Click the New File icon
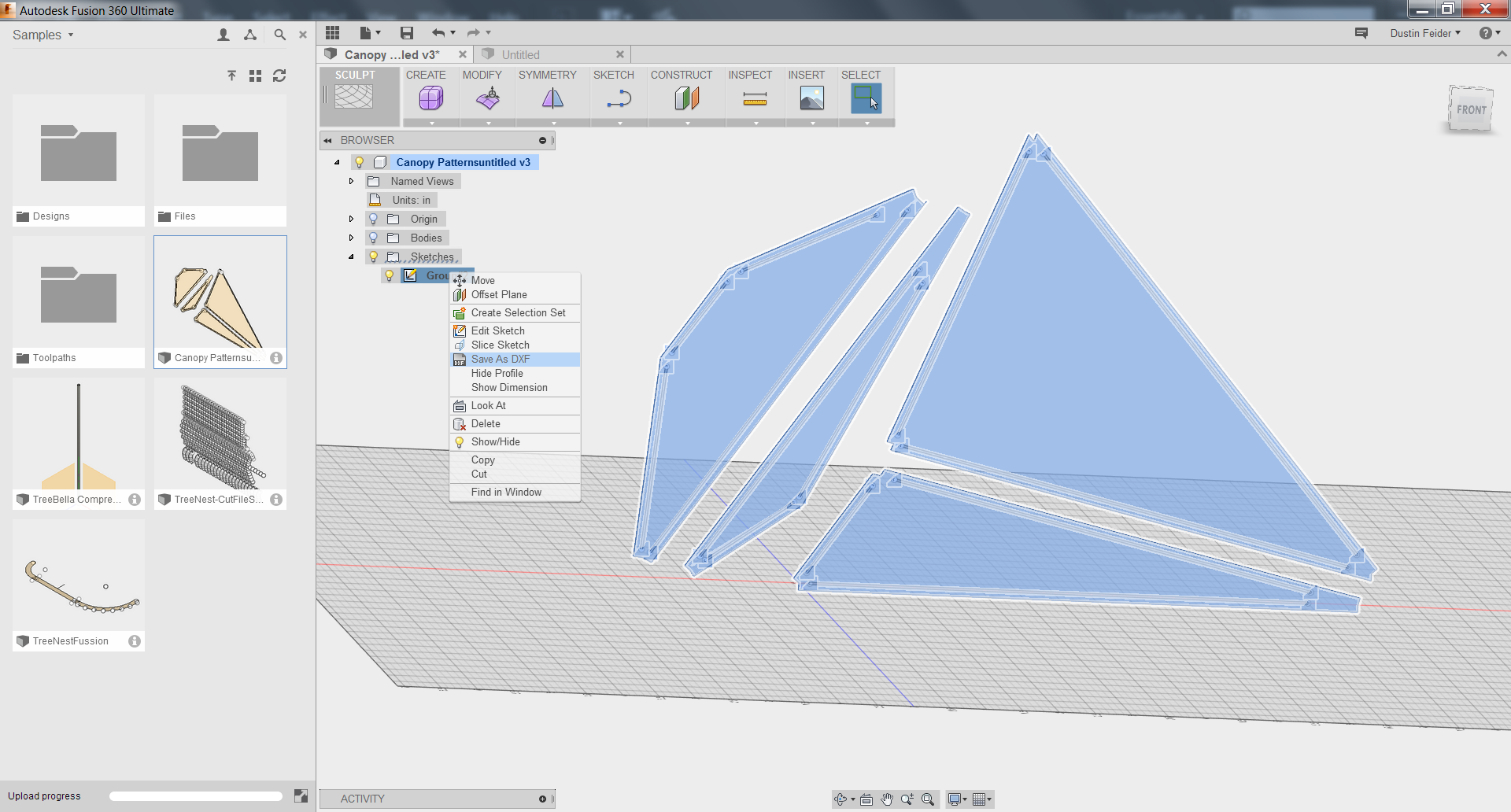Viewport: 1511px width, 812px height. click(365, 33)
